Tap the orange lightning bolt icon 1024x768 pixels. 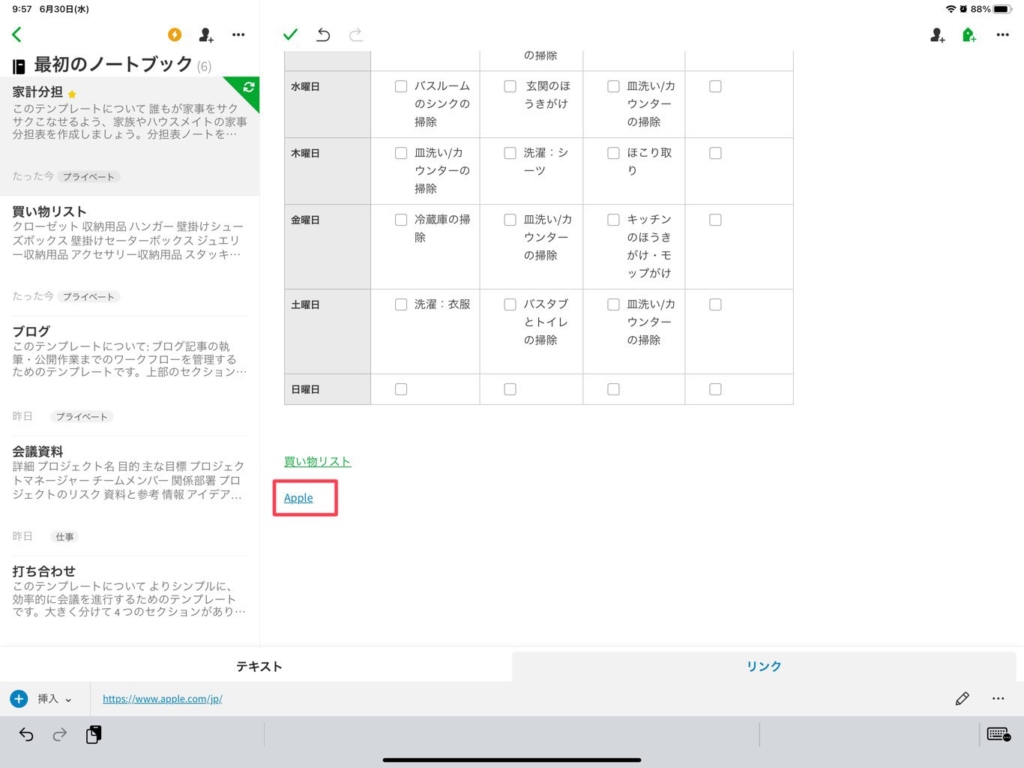pos(174,35)
